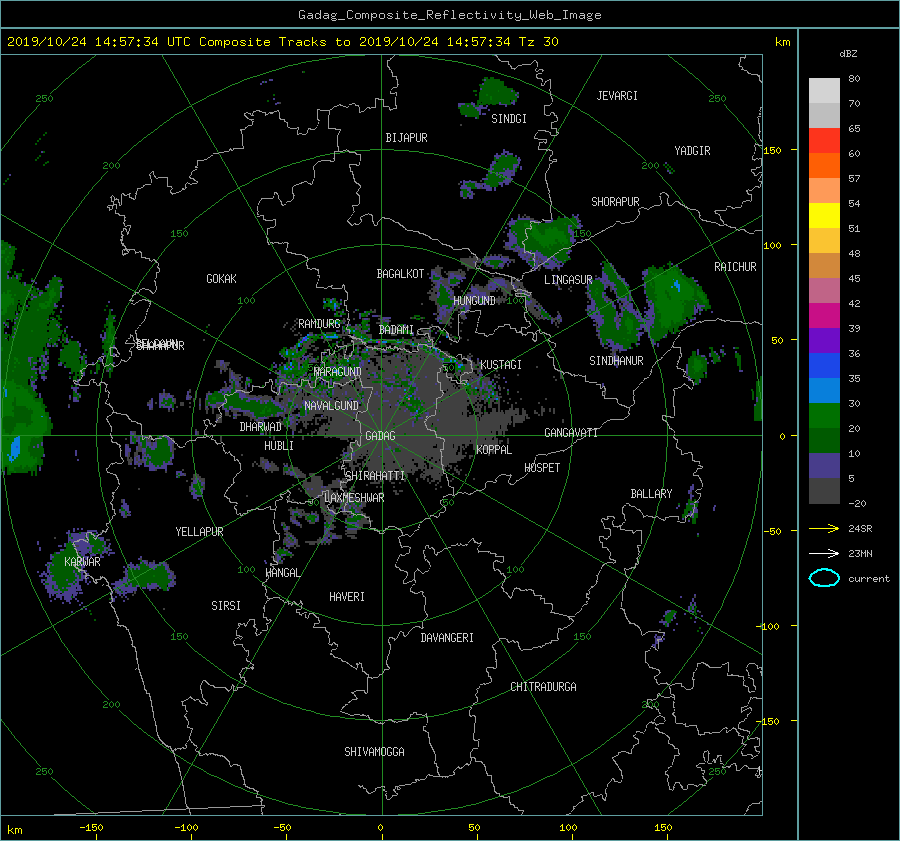Click the BIJAPUR city label
900x841 pixels.
[406, 138]
